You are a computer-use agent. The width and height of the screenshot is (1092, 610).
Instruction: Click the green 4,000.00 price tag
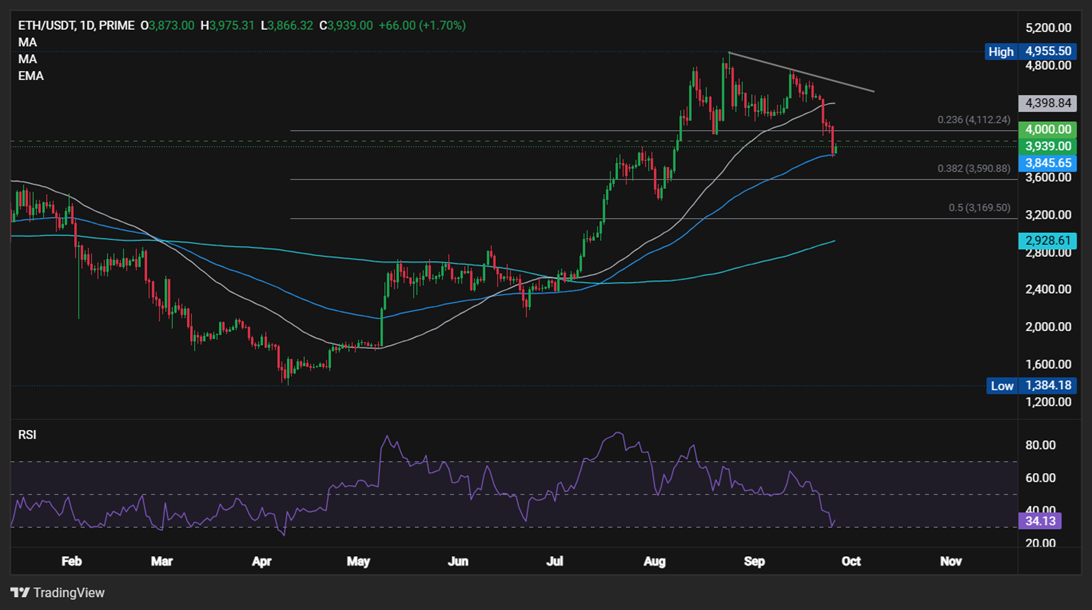point(1047,129)
